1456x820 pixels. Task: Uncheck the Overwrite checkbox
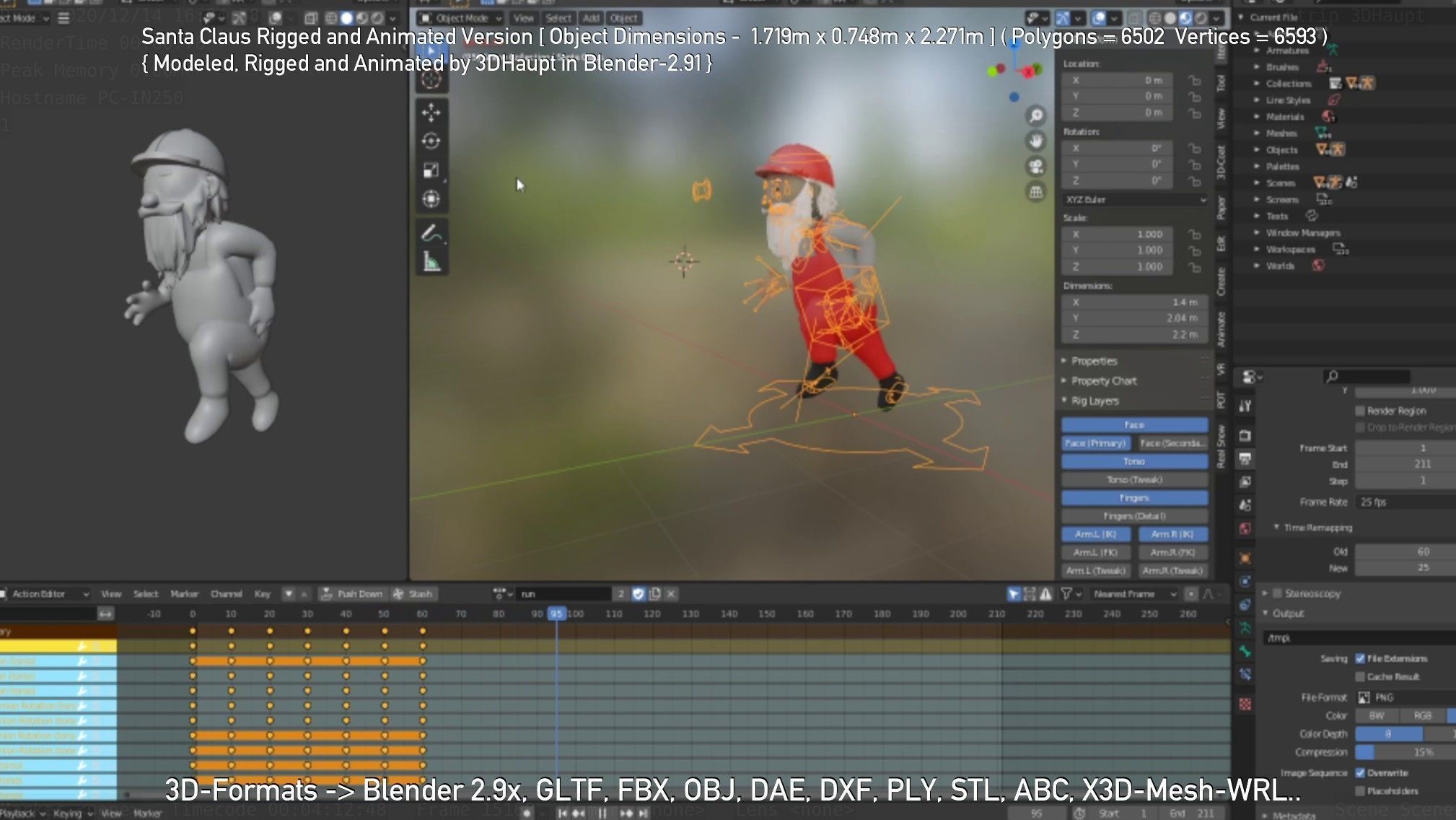[x=1360, y=773]
